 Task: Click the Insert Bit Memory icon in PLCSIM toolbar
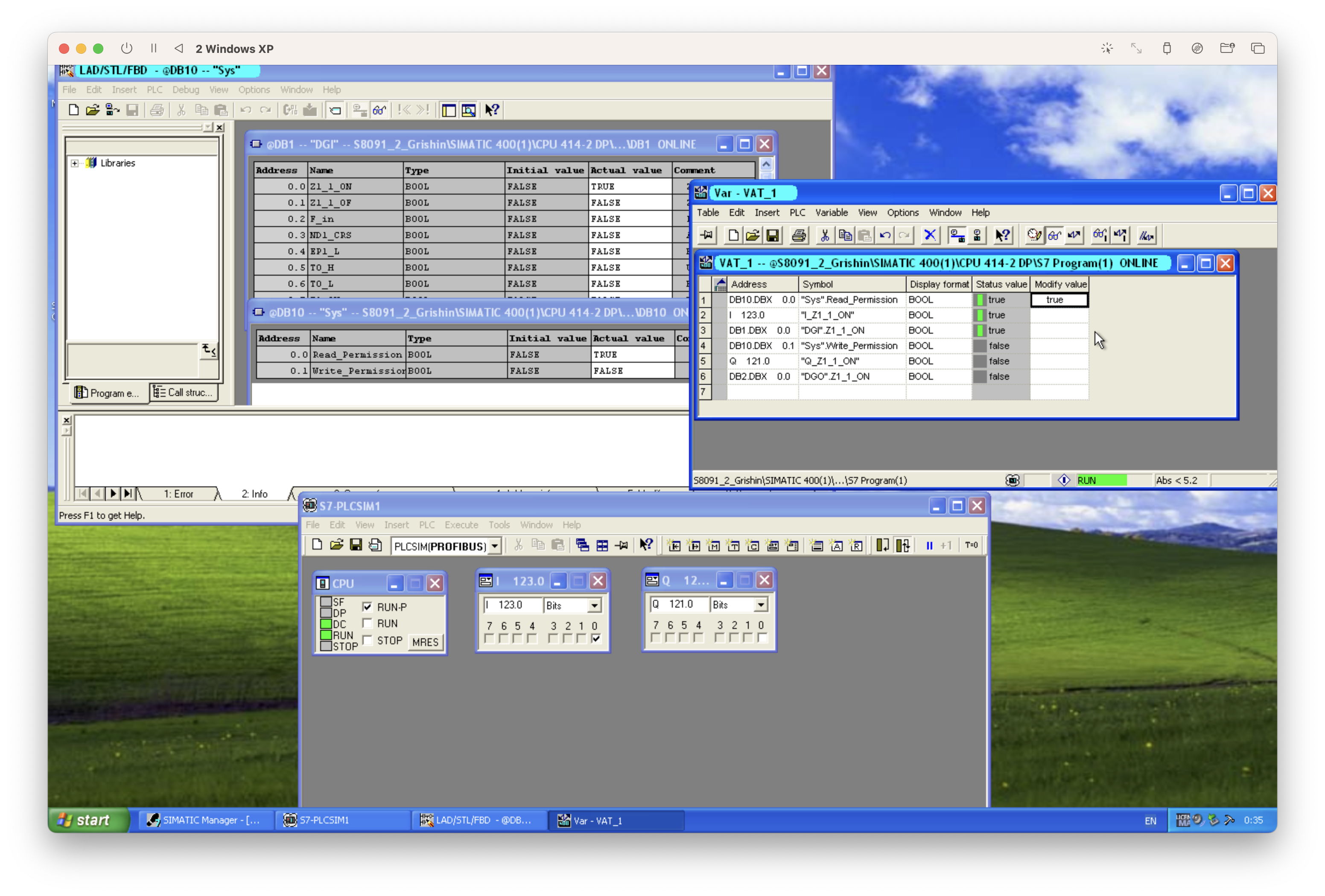[713, 545]
